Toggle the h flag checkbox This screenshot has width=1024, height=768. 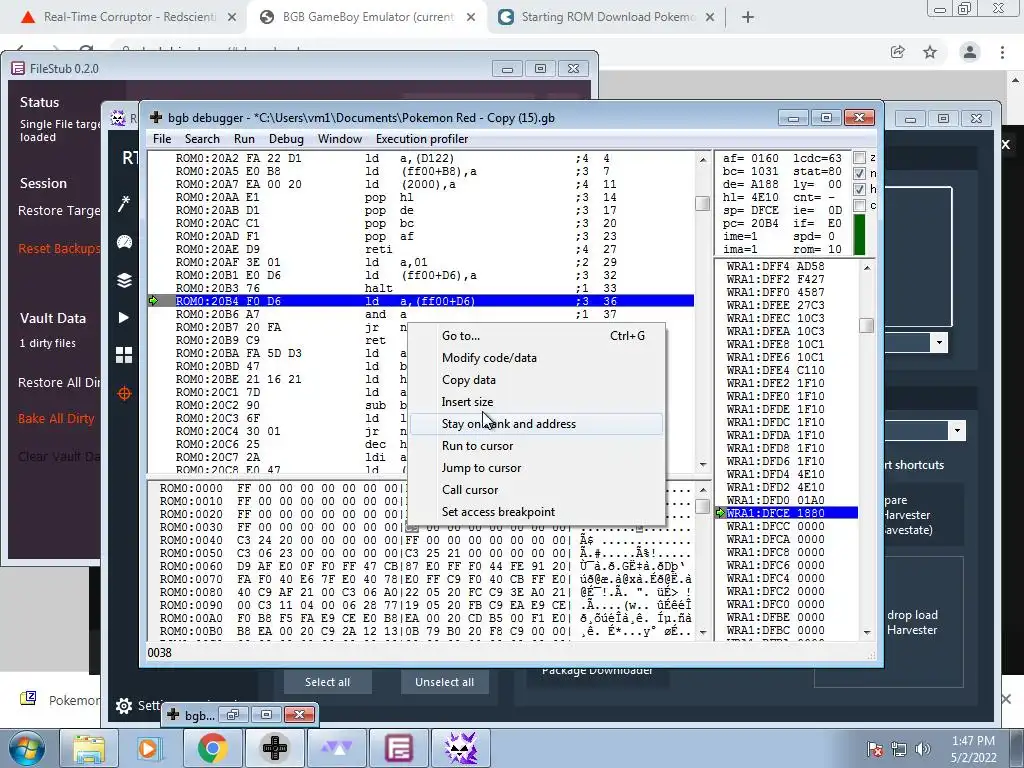(x=859, y=189)
